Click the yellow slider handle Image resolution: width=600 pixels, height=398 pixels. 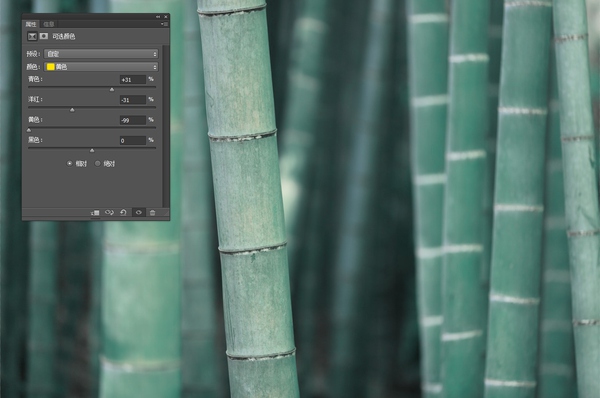(x=29, y=130)
